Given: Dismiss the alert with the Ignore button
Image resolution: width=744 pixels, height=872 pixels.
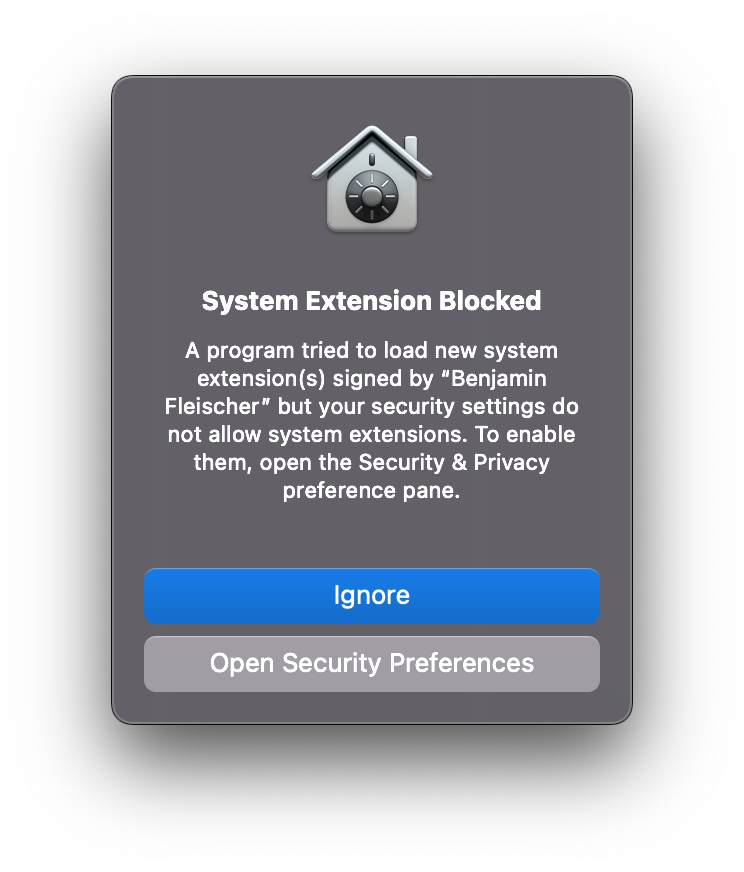Looking at the screenshot, I should (x=371, y=596).
